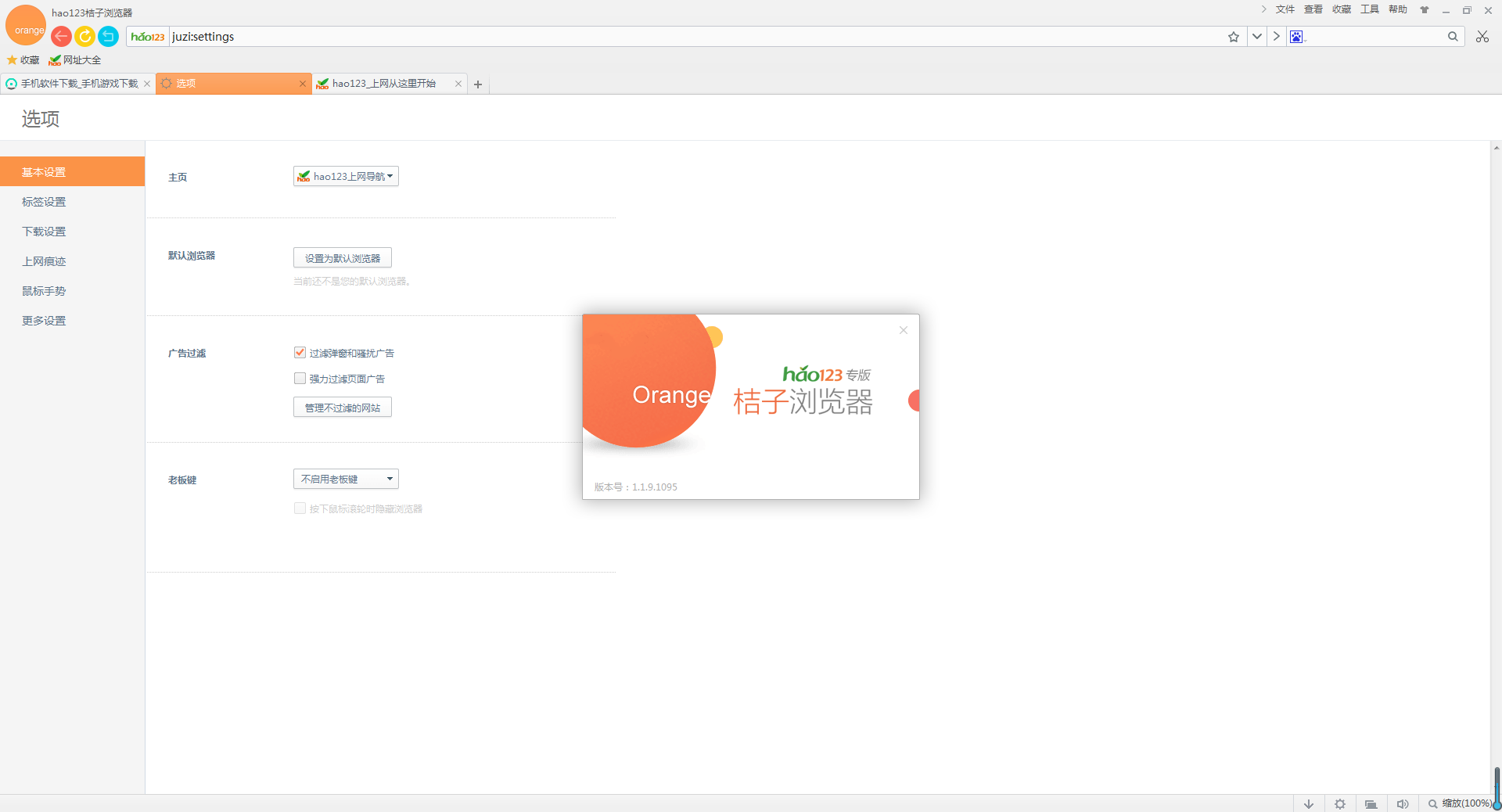Close the 选项 tab
The height and width of the screenshot is (812, 1502).
tap(303, 84)
